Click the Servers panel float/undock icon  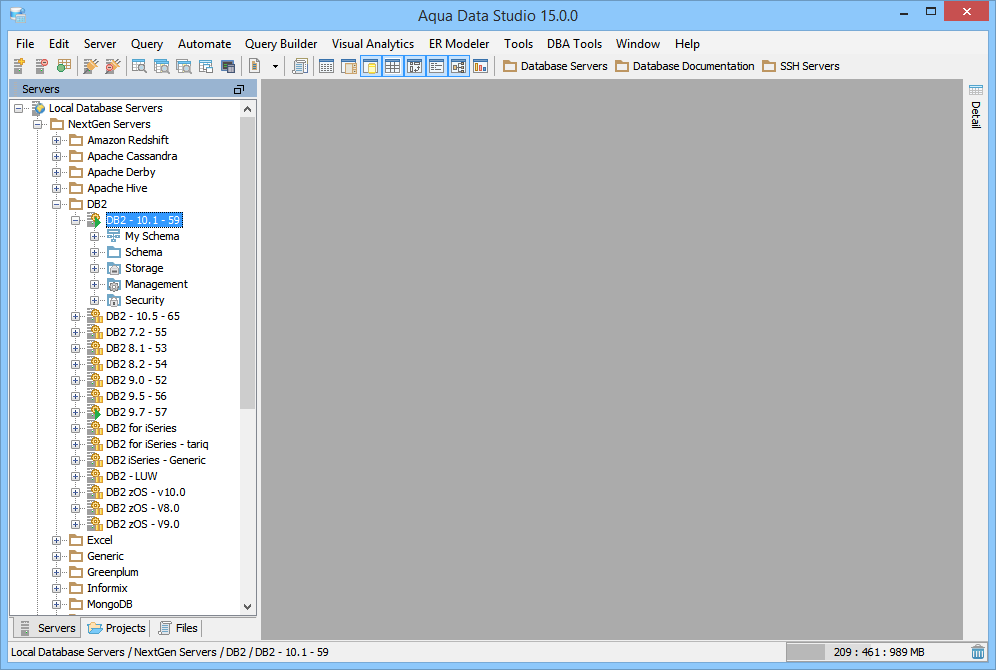[239, 90]
